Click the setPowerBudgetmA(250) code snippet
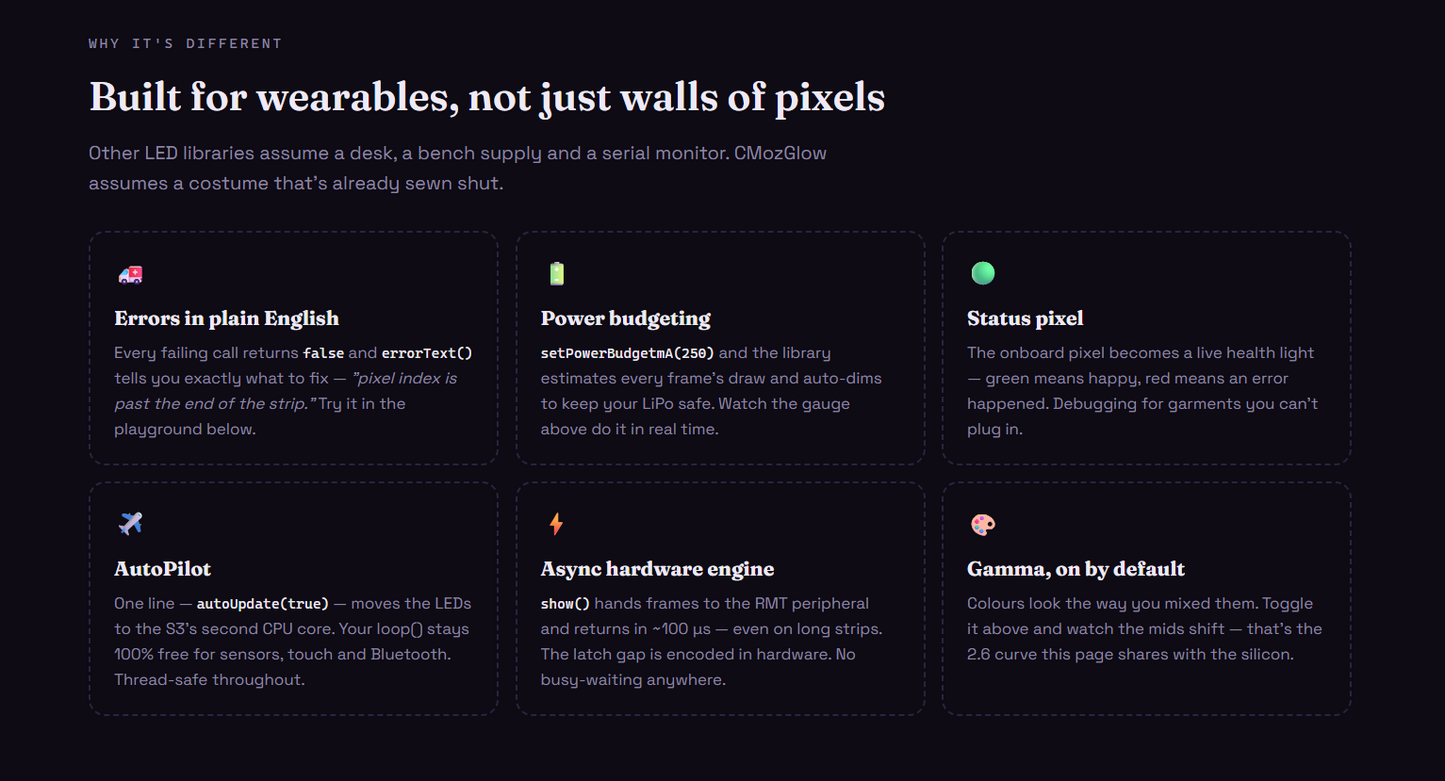1445x781 pixels. [628, 353]
